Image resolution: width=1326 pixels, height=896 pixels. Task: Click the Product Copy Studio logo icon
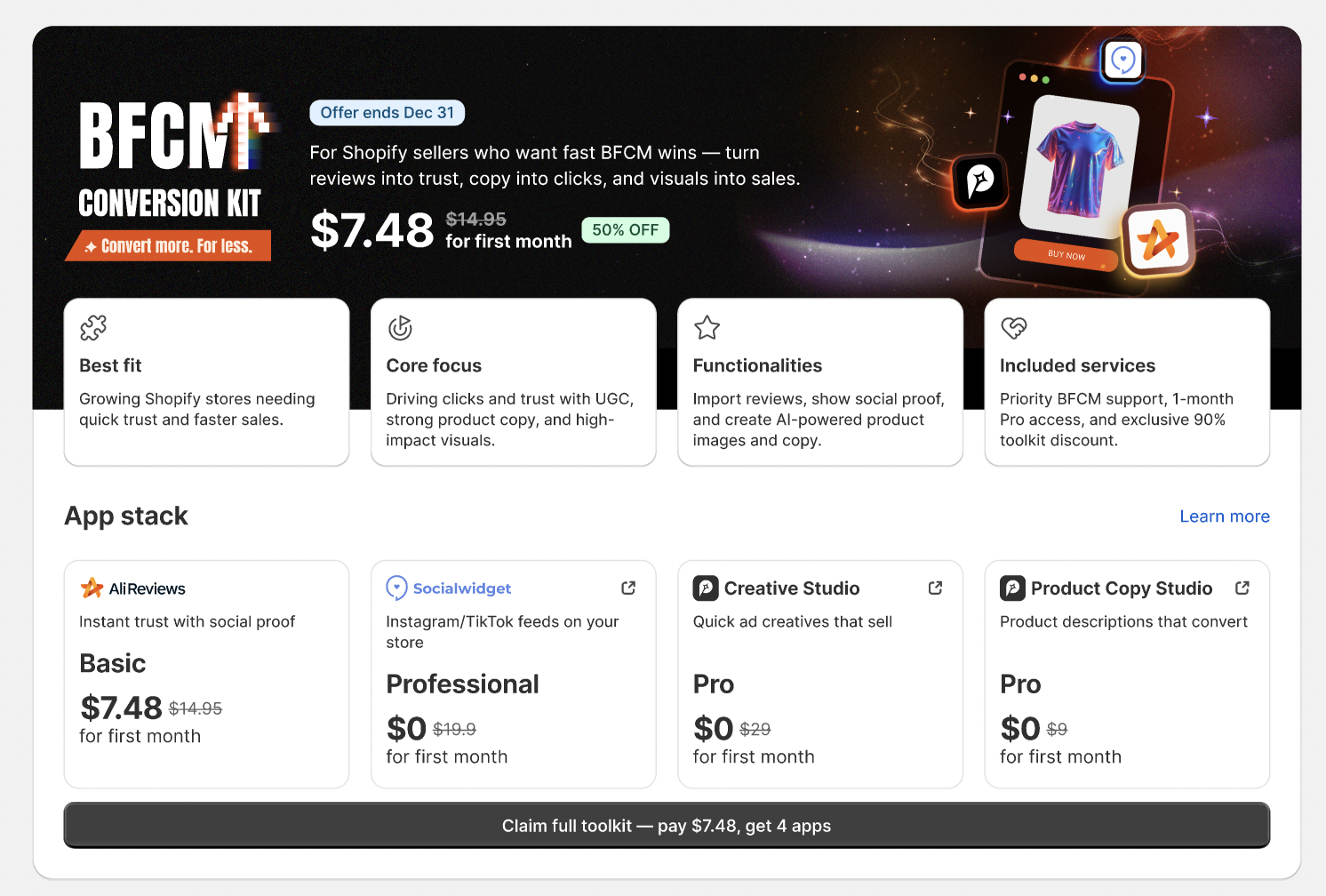(x=1012, y=588)
